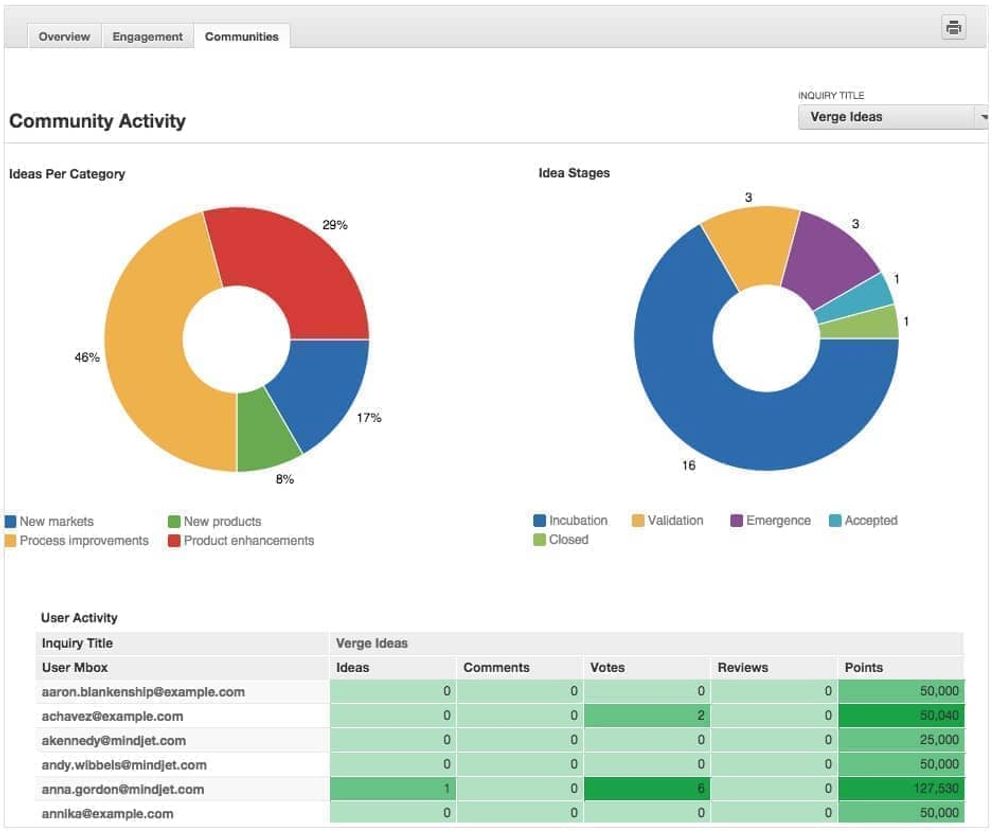Click the Emergence legend swatch
Screen dimensions: 1000x837
click(x=737, y=521)
